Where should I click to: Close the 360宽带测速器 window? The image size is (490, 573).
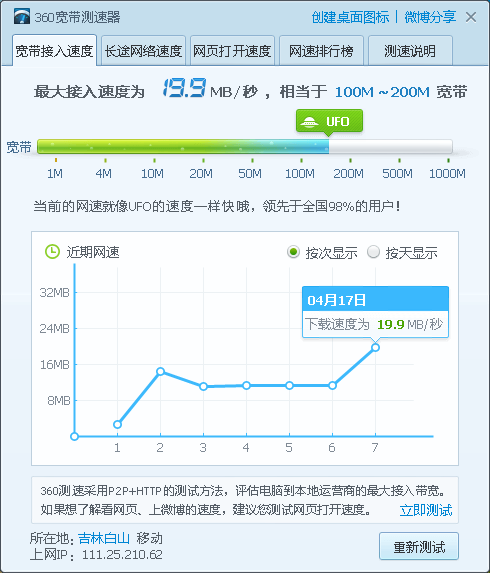click(x=471, y=17)
